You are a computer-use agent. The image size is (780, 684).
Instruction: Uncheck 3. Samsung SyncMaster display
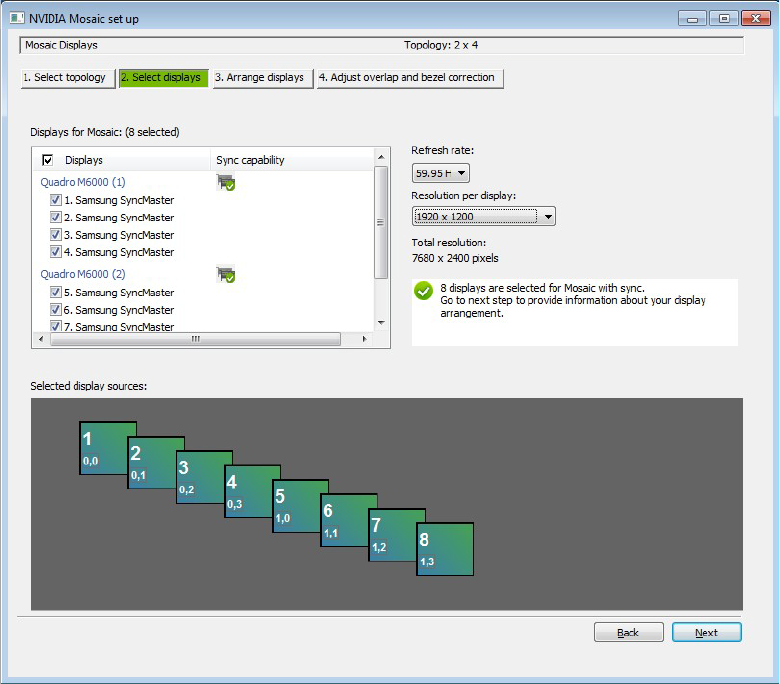coord(56,235)
